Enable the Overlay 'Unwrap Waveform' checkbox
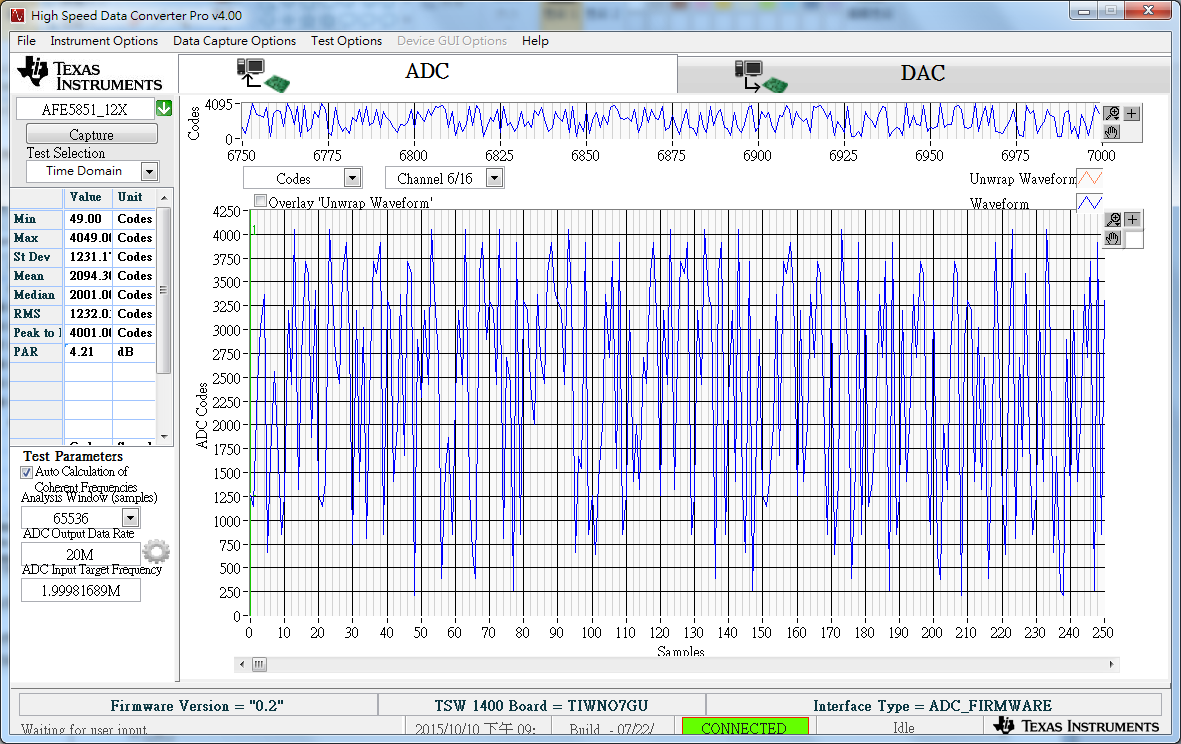The image size is (1181, 744). pos(261,201)
